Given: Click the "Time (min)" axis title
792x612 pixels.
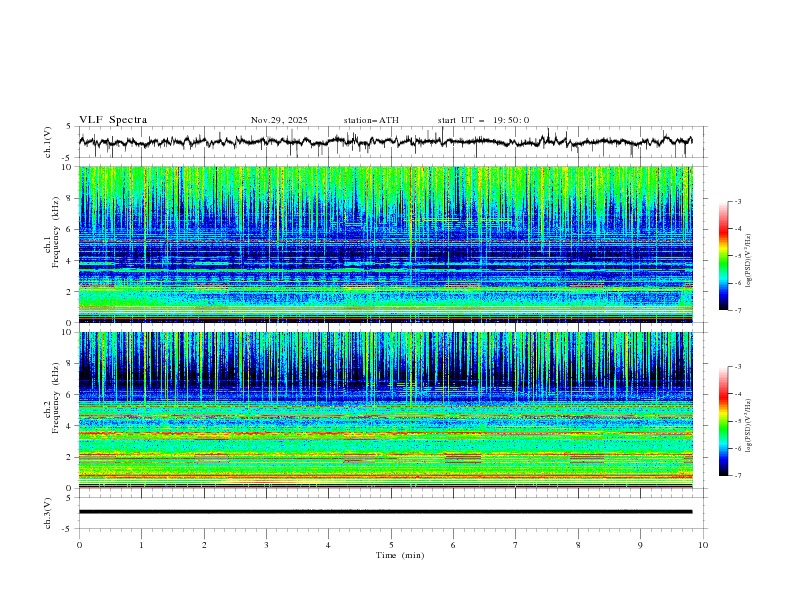Looking at the screenshot, I should coord(400,555).
